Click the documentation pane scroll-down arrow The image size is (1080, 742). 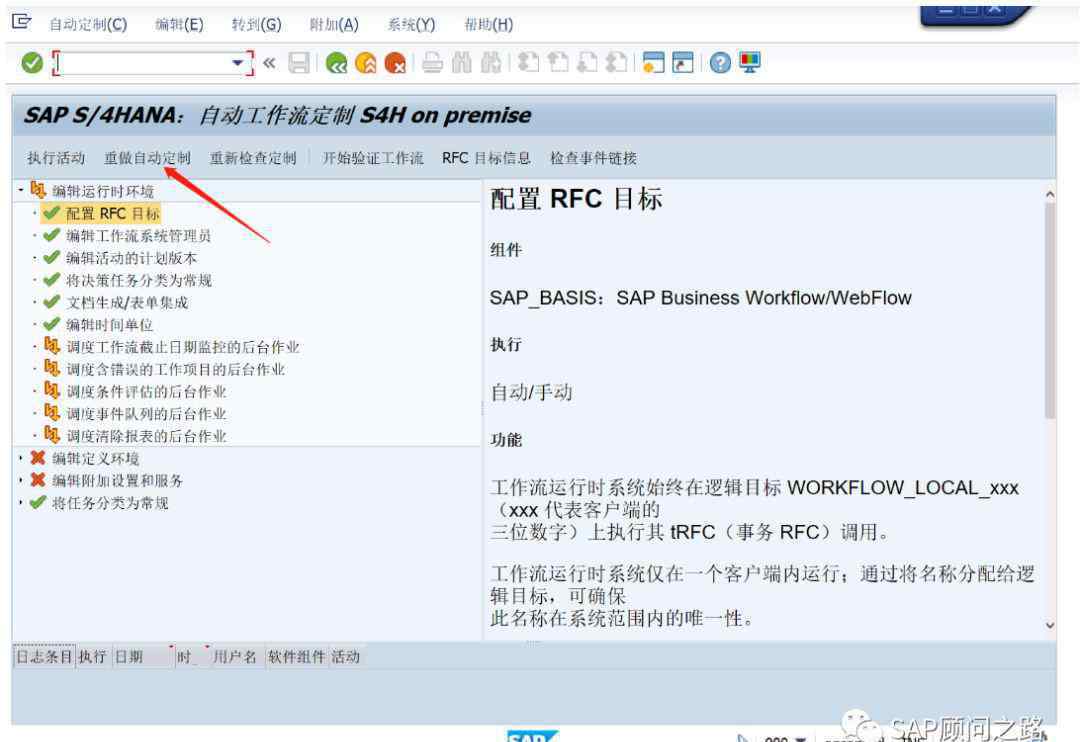point(1050,626)
